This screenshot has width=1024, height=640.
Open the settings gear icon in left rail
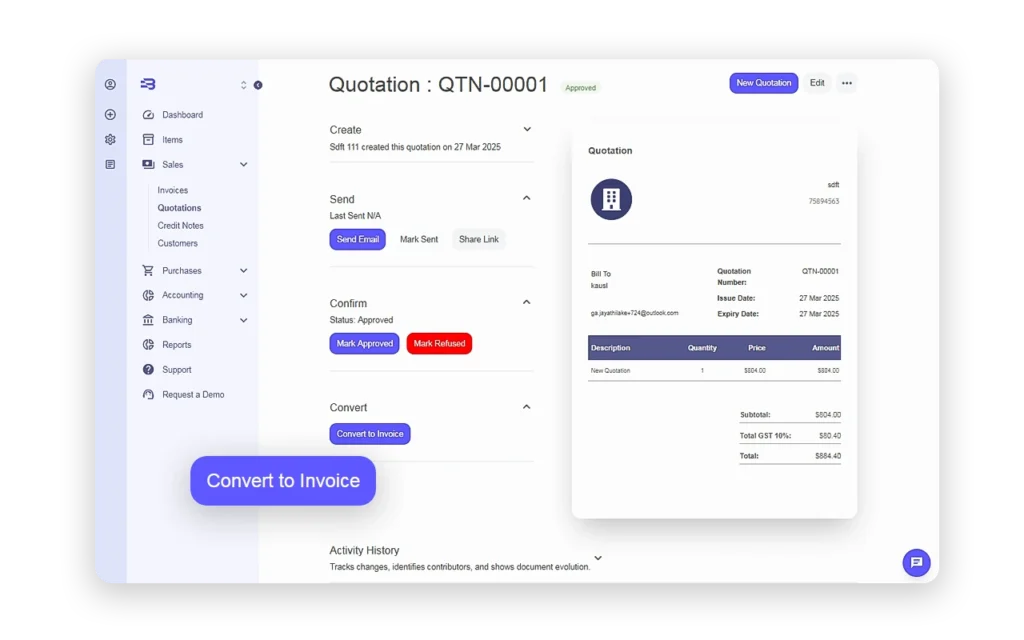tap(110, 139)
